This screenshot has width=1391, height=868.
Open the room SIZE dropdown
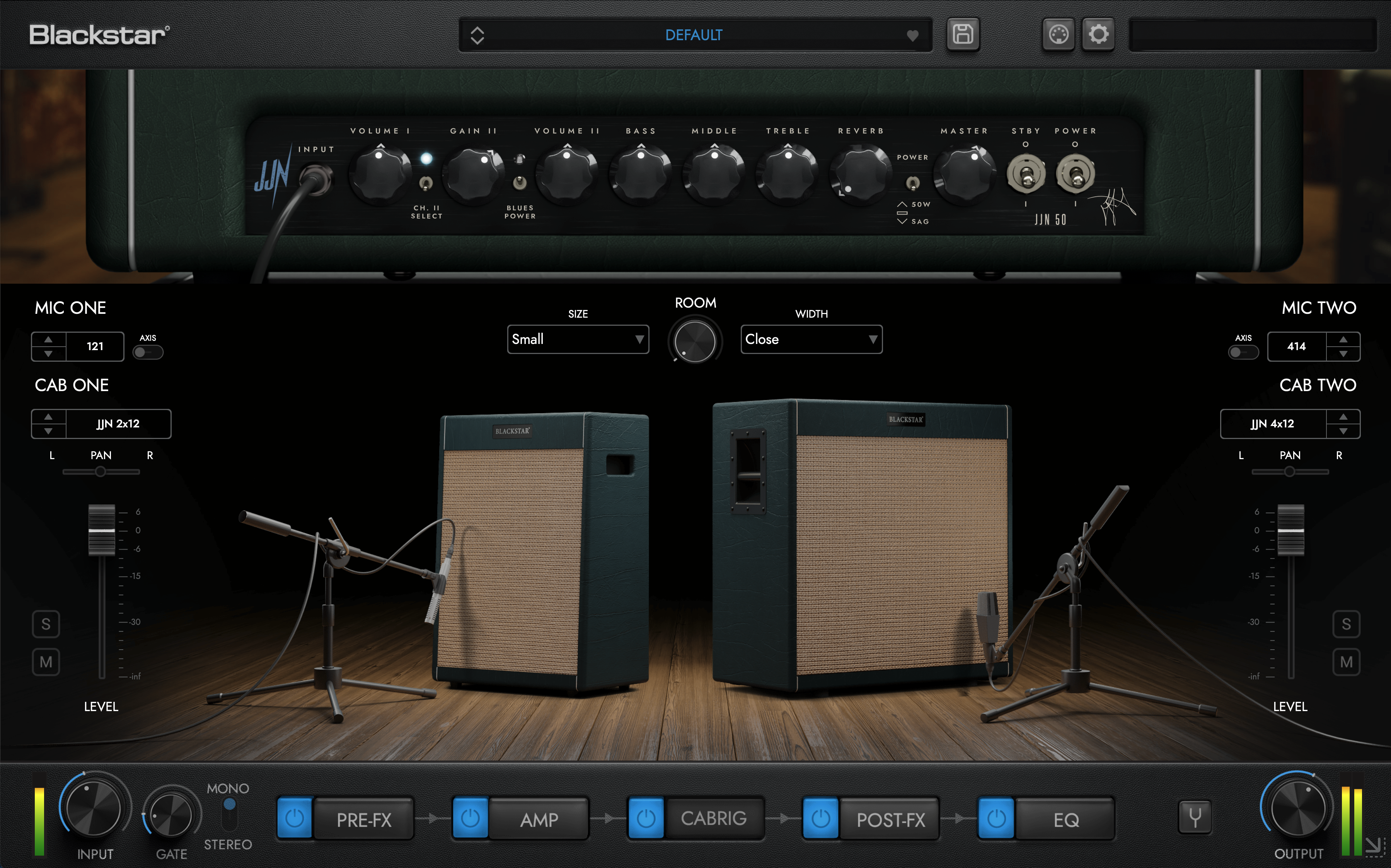(x=578, y=339)
